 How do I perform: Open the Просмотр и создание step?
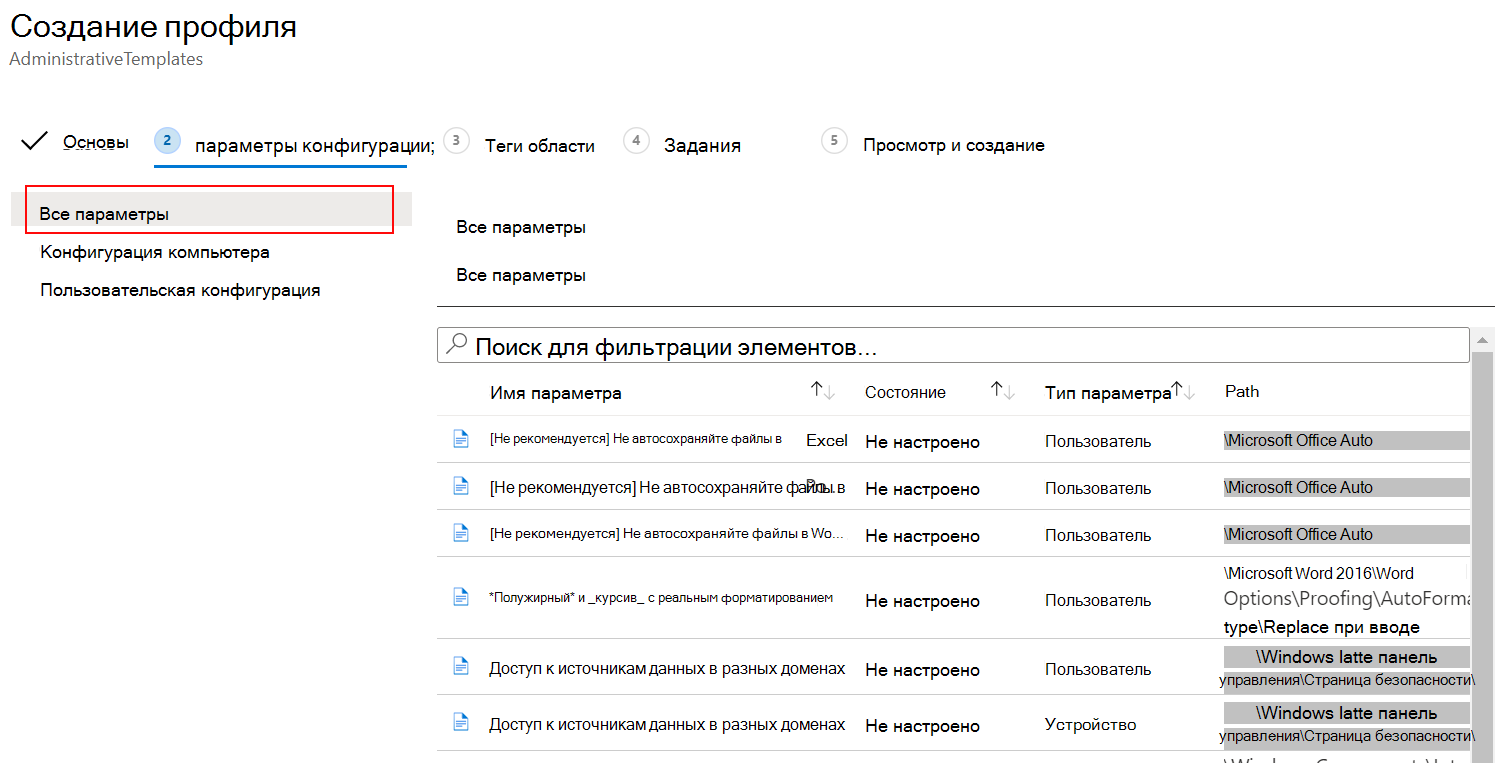[x=954, y=146]
